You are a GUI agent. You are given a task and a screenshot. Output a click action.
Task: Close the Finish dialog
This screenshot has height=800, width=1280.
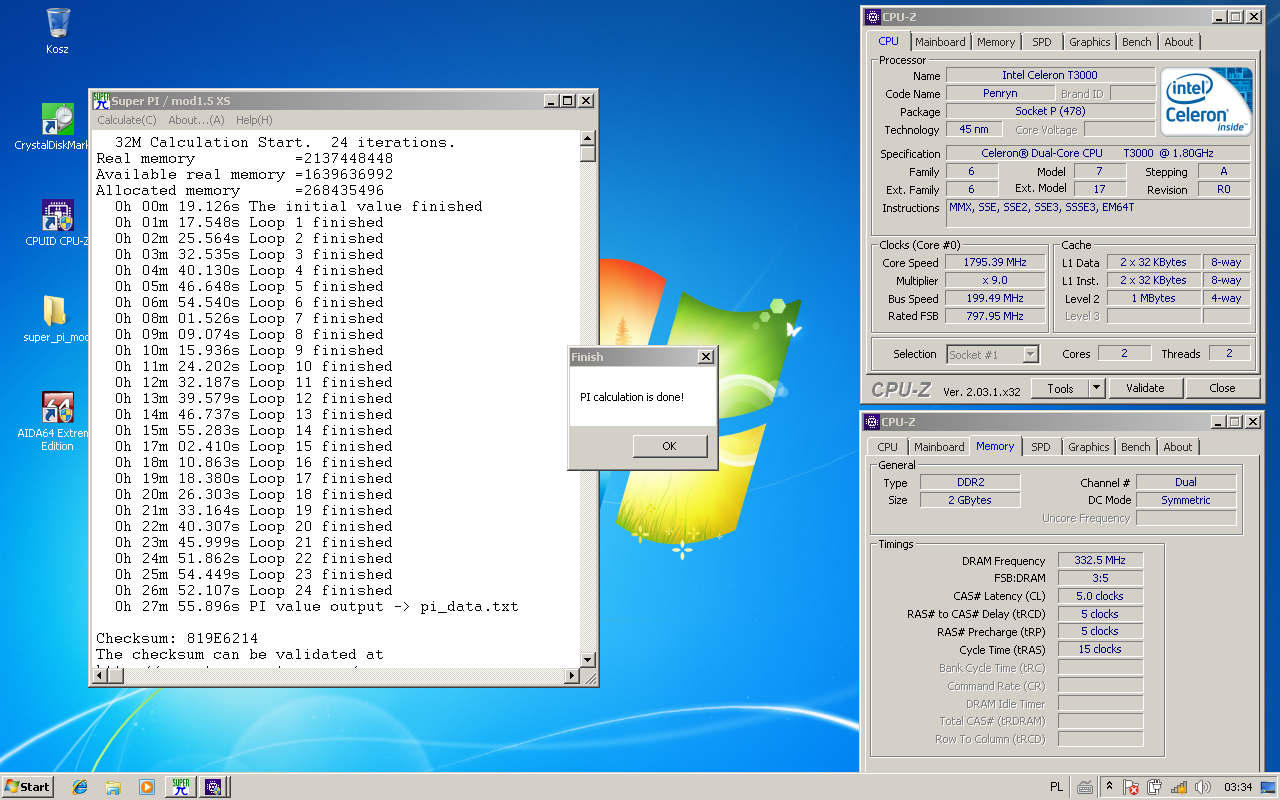coord(706,357)
